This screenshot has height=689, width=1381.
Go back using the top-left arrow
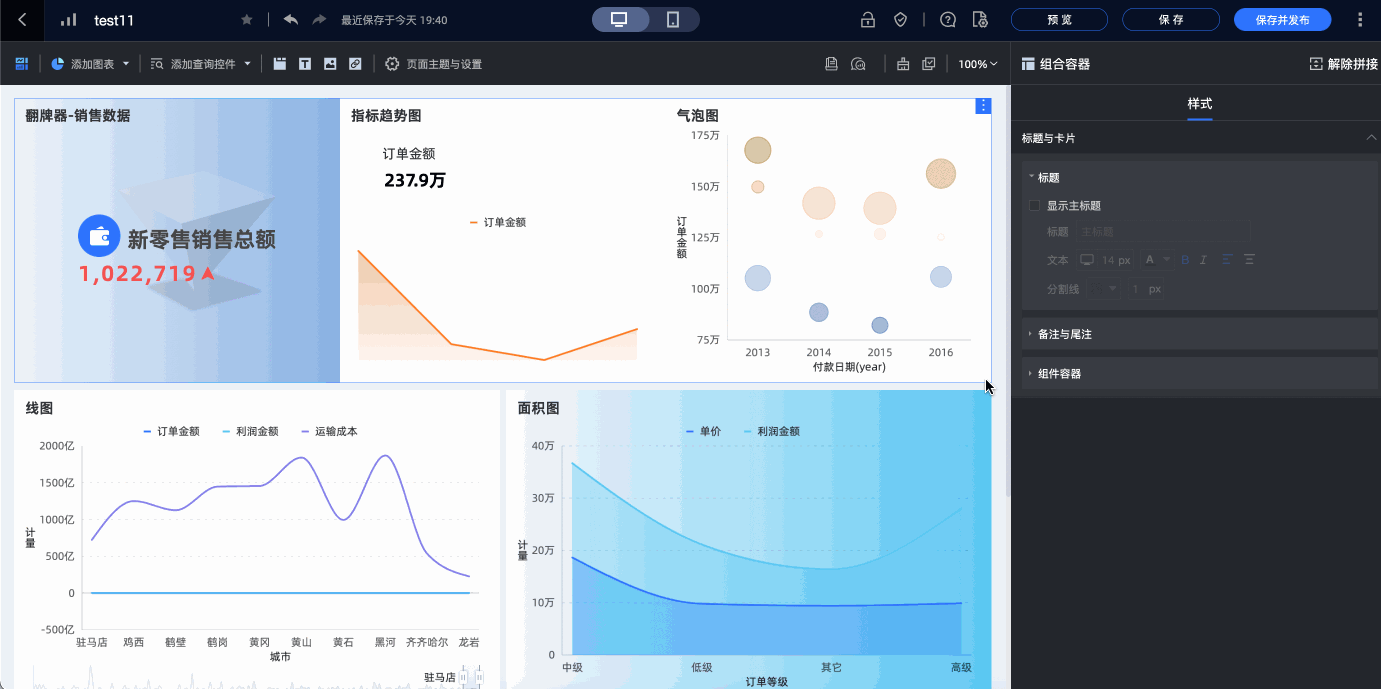(22, 20)
